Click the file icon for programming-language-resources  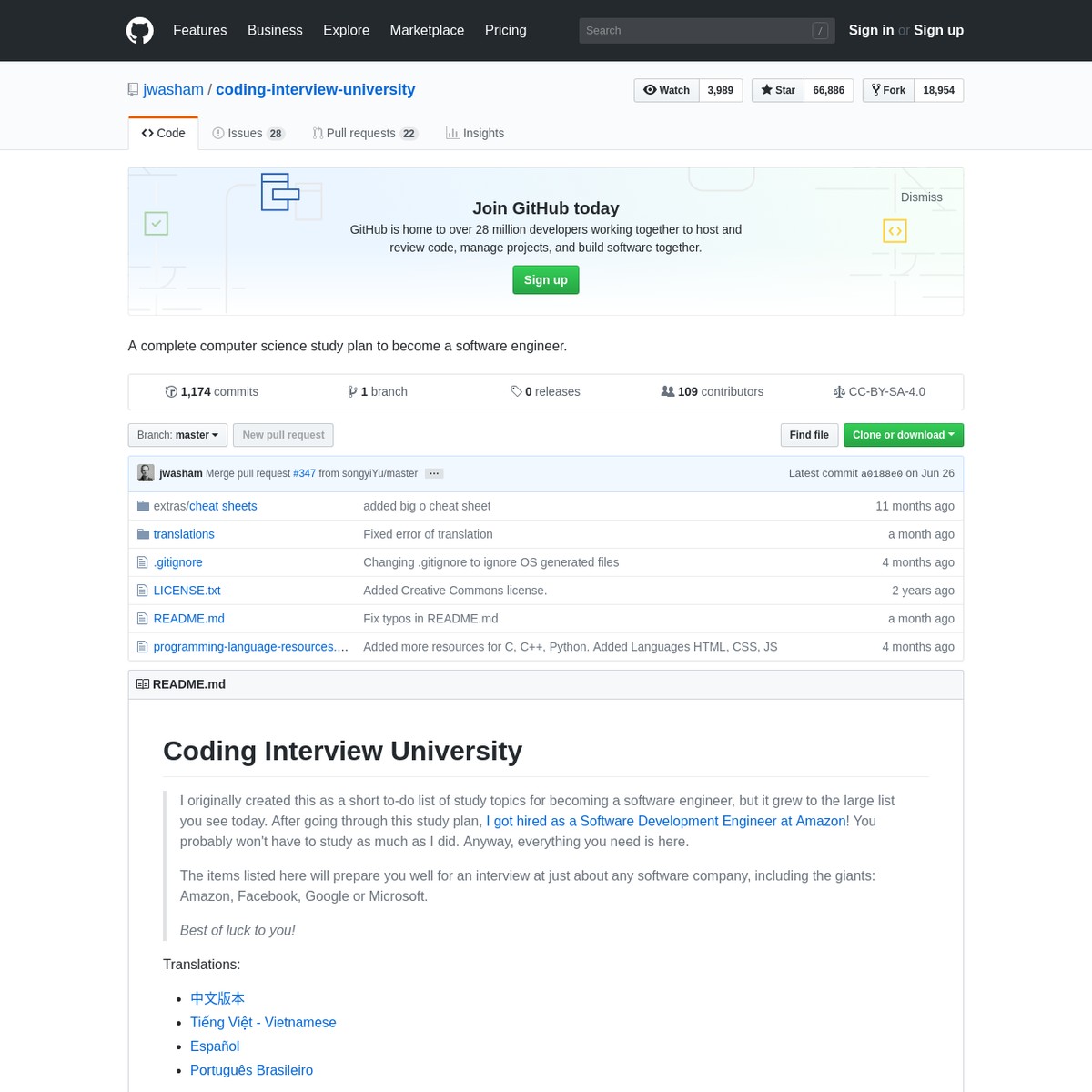(142, 647)
